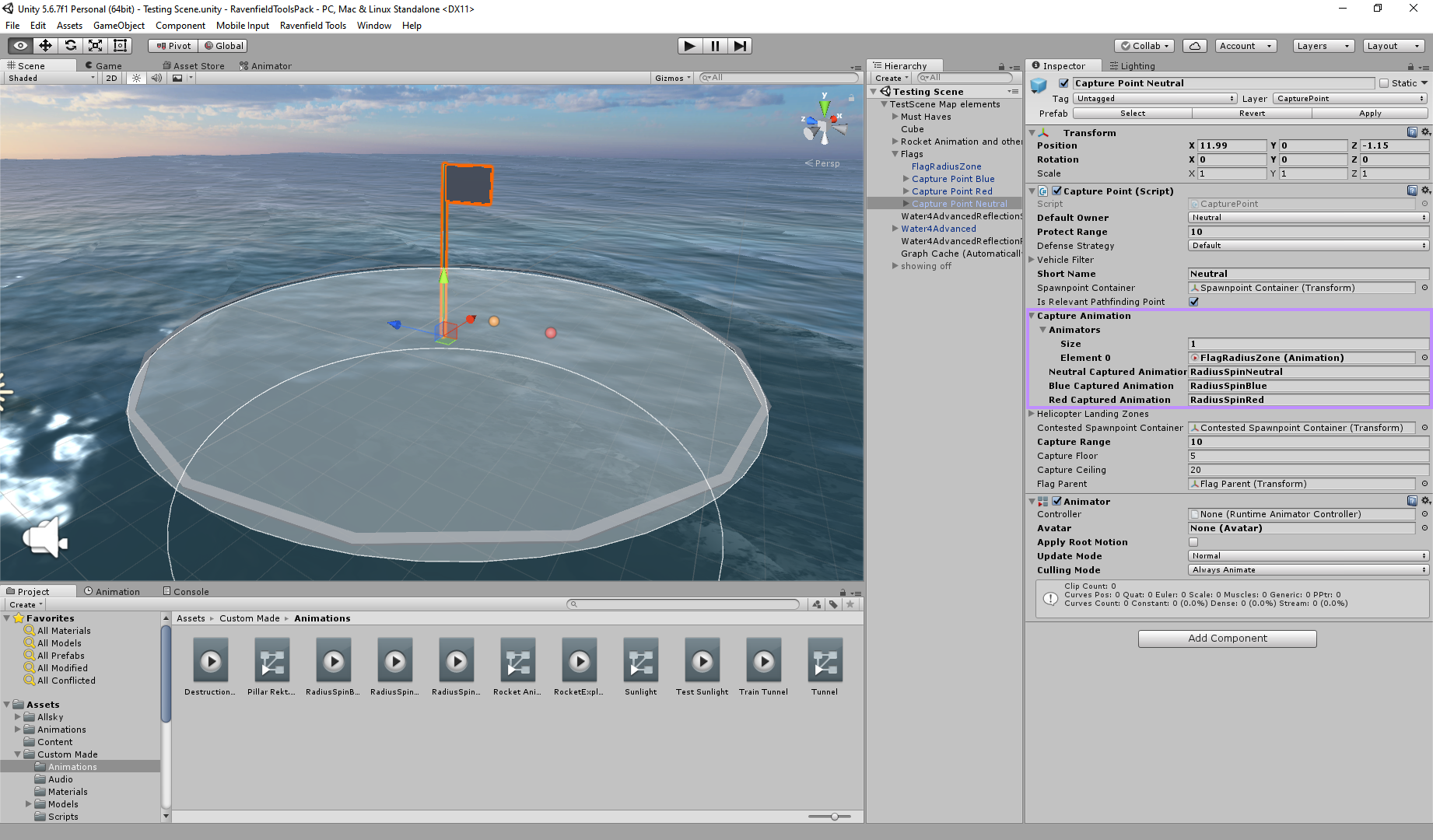Adjust the asset thumbnail size slider
Viewport: 1433px width, 840px height.
(834, 817)
